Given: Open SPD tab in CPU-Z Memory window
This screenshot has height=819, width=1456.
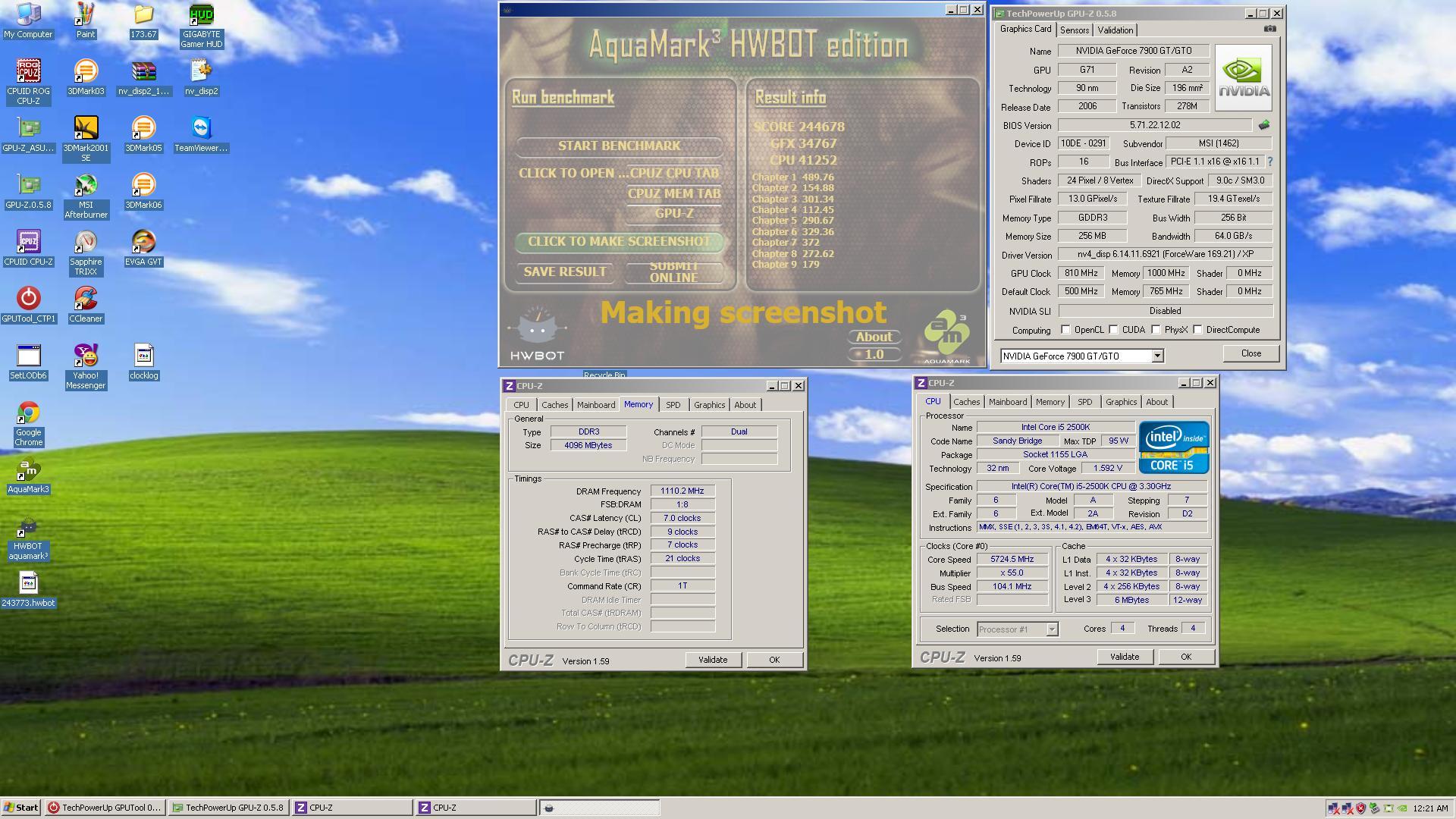Looking at the screenshot, I should (x=673, y=405).
